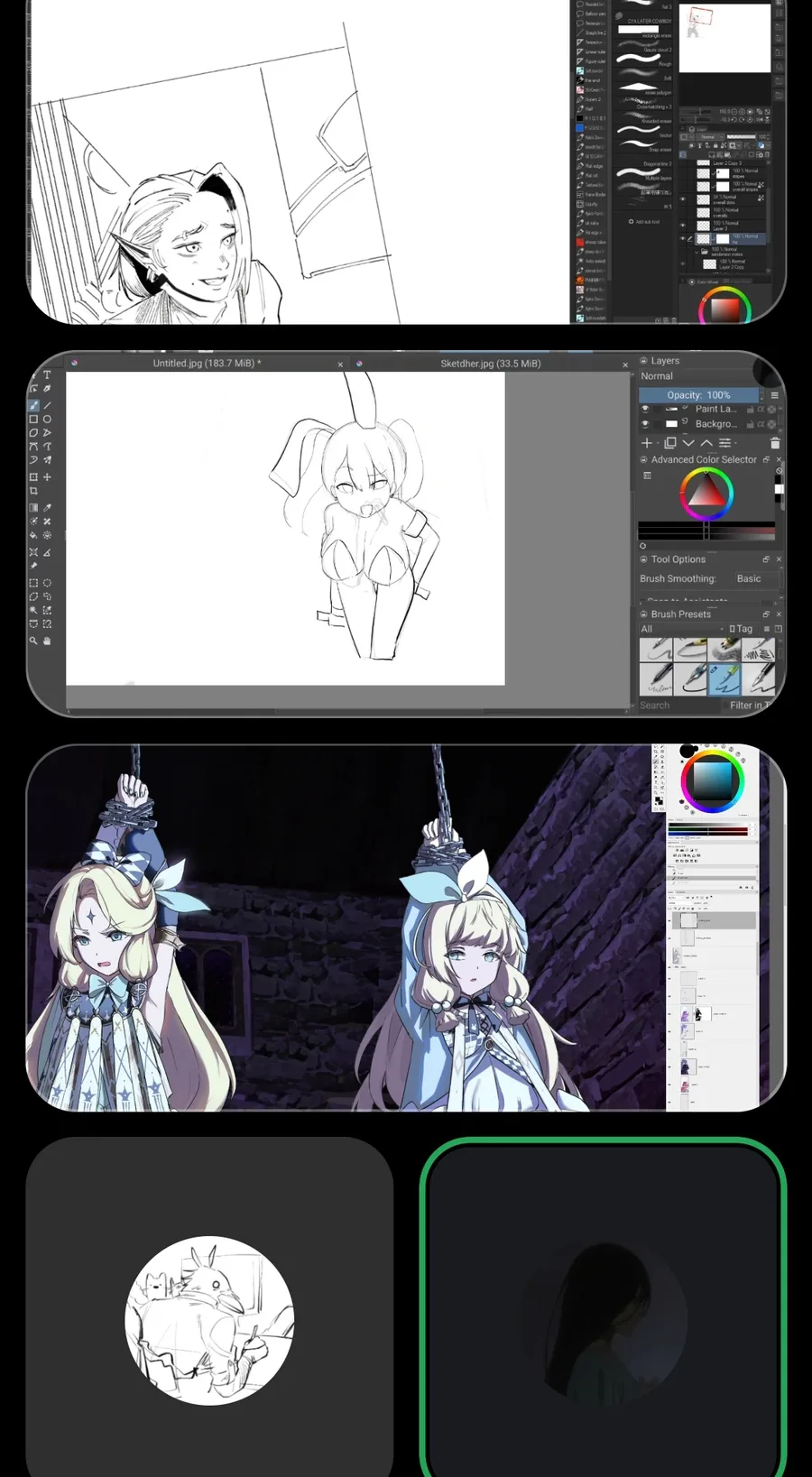Close the Sketdher.jpg document tab
Viewport: 812px width, 1477px height.
click(625, 365)
